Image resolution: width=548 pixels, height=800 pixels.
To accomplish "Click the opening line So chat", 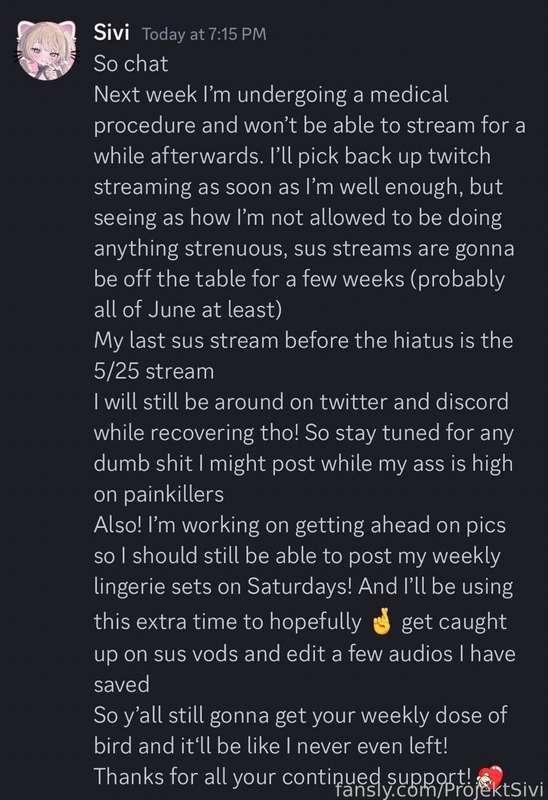I will coord(131,64).
